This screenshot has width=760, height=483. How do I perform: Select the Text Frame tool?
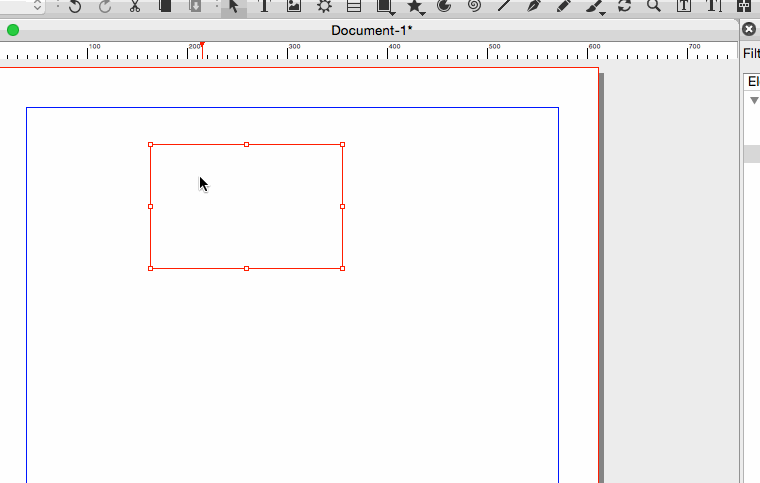pos(264,6)
